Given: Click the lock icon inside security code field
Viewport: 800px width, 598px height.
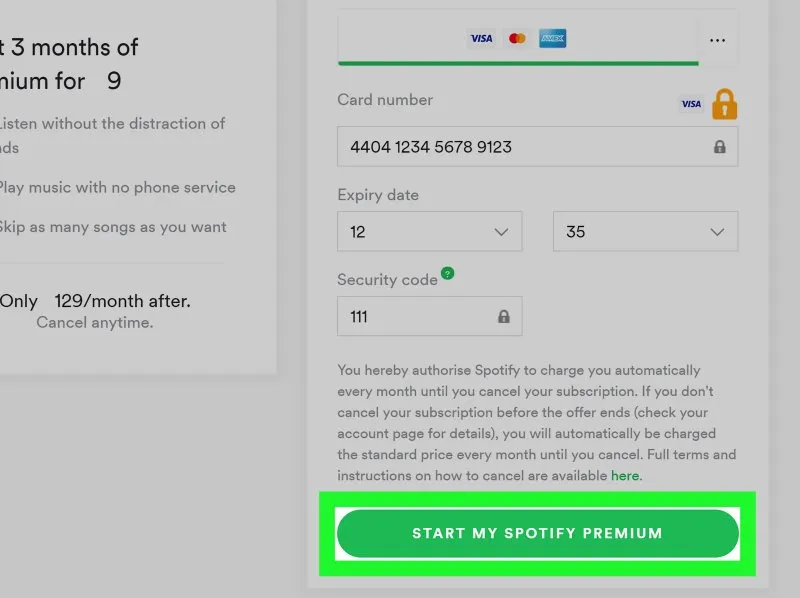Looking at the screenshot, I should [x=503, y=317].
